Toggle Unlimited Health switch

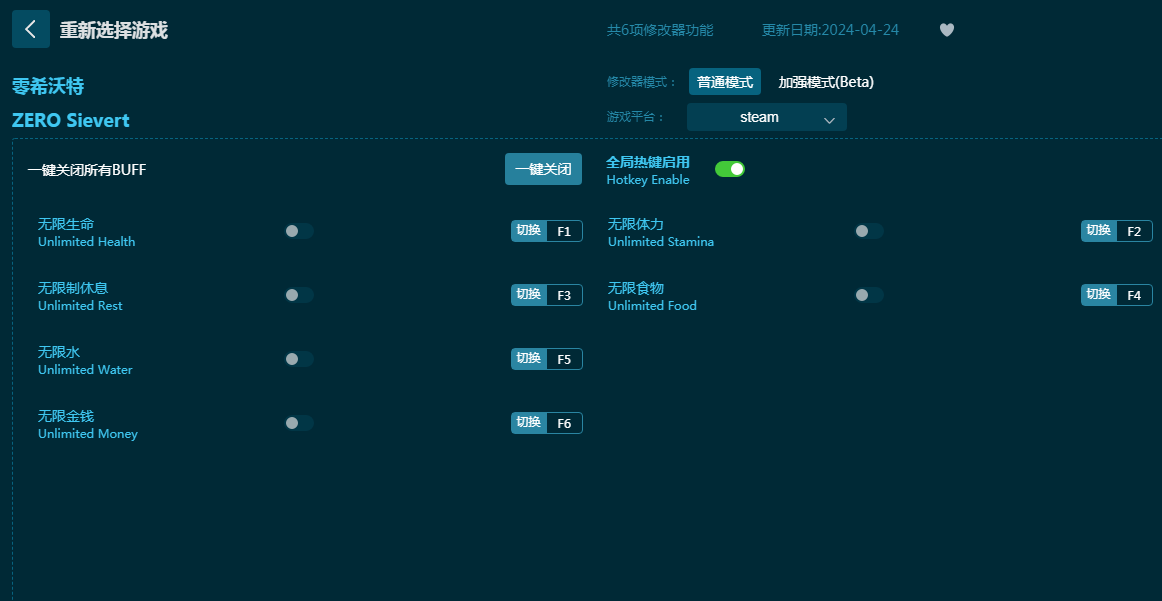(x=299, y=231)
